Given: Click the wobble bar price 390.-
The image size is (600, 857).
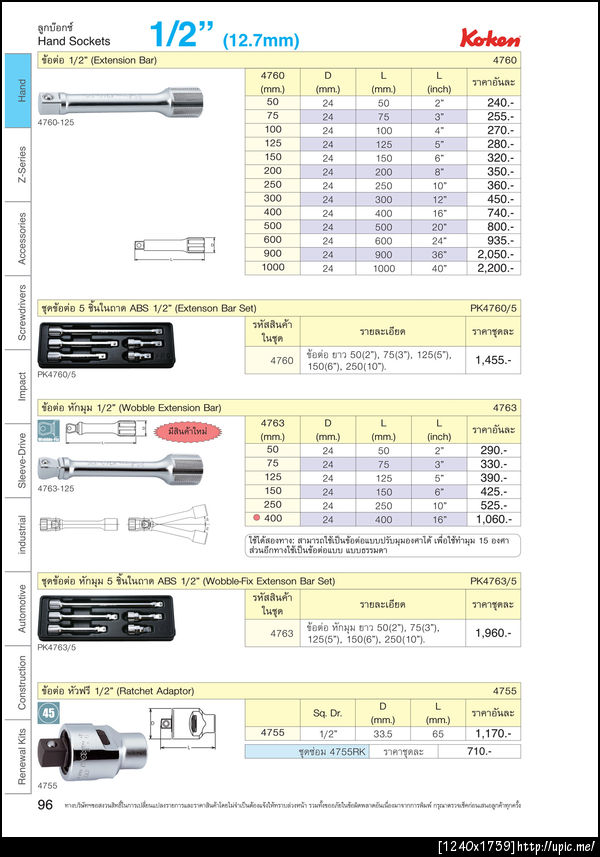Looking at the screenshot, I should pyautogui.click(x=493, y=478).
